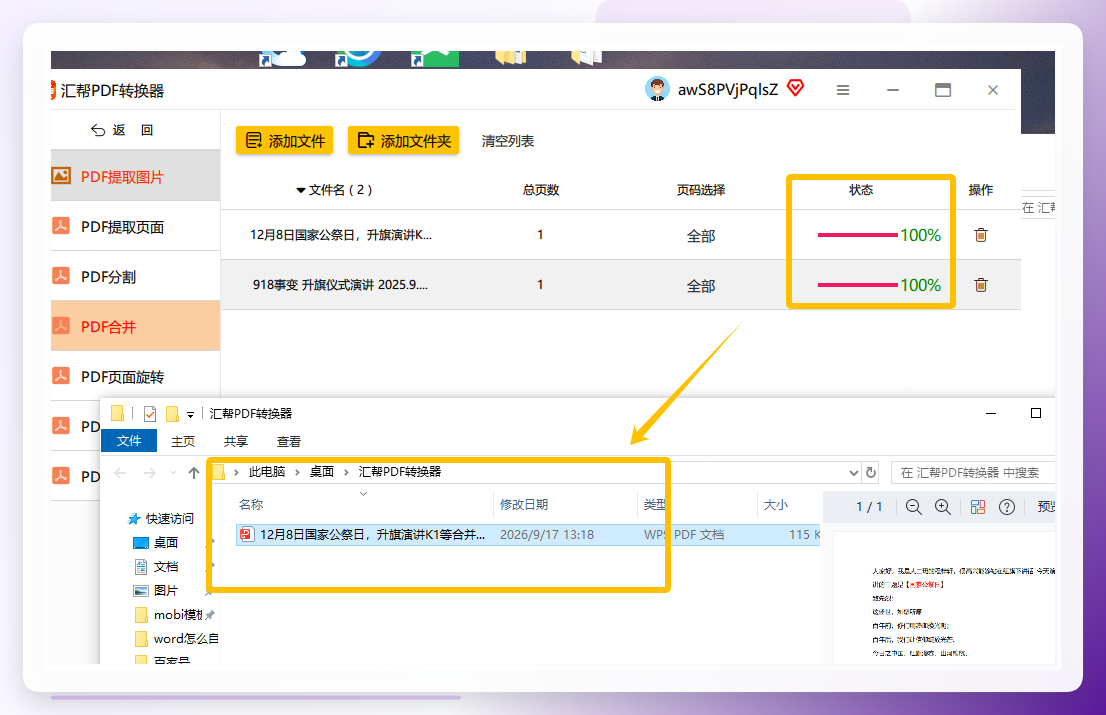Image resolution: width=1106 pixels, height=715 pixels.
Task: Click 清空列表 to clear the list
Action: (508, 141)
